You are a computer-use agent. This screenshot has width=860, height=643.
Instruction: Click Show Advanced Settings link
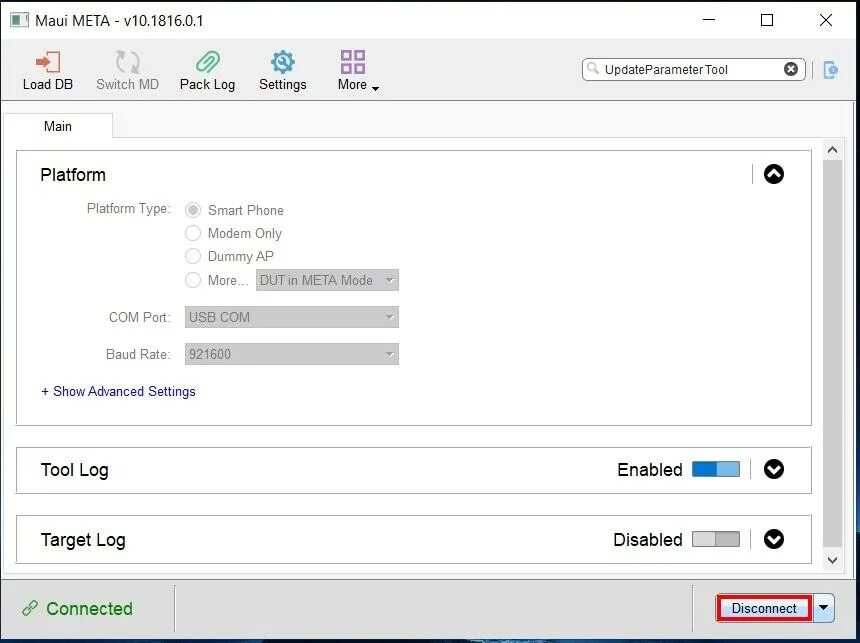click(x=118, y=391)
